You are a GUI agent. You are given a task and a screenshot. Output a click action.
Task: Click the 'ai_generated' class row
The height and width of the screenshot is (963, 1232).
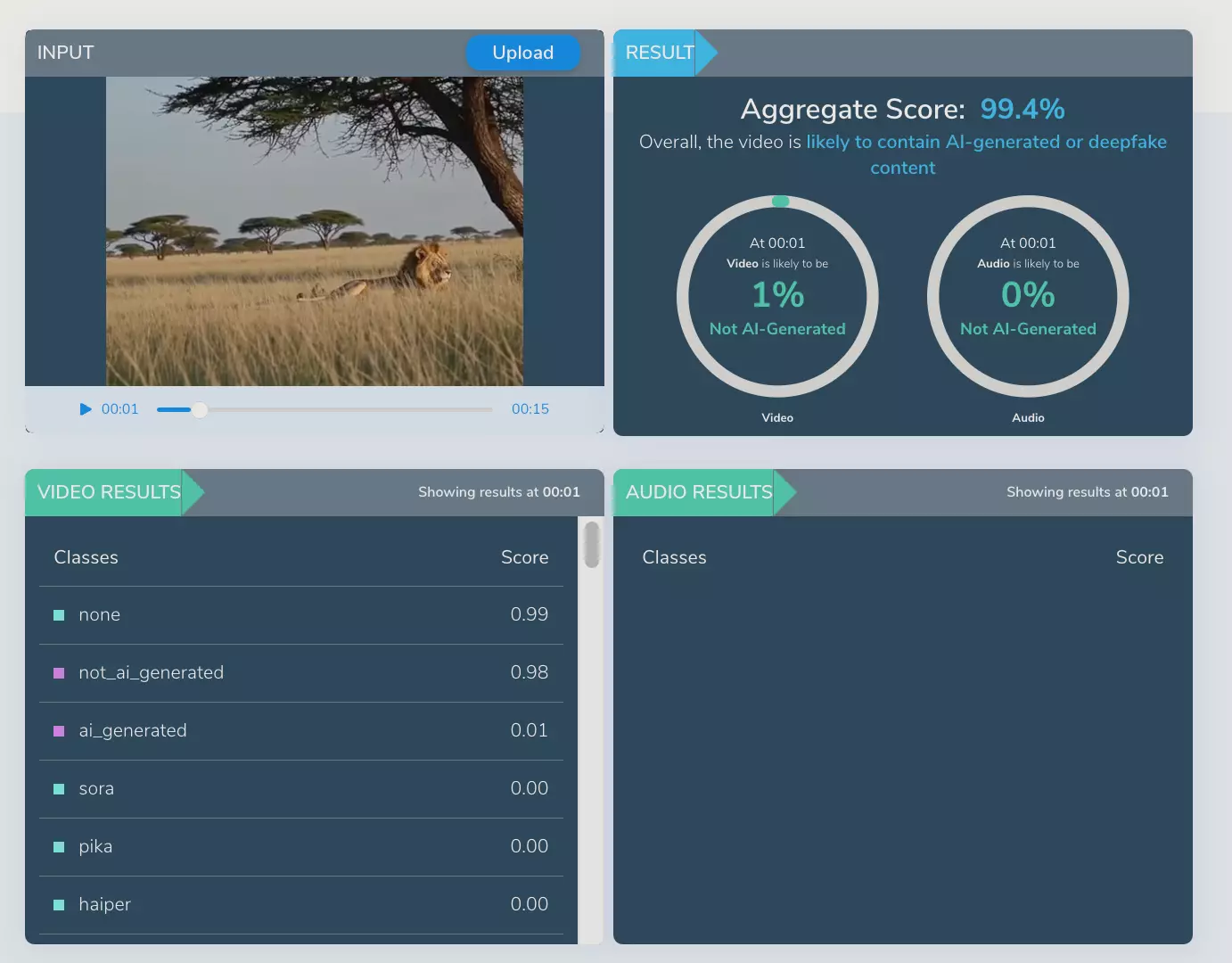[x=301, y=731]
